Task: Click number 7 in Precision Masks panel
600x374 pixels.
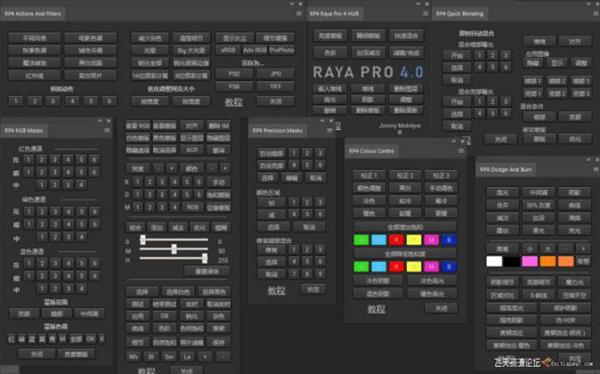Action: click(294, 274)
